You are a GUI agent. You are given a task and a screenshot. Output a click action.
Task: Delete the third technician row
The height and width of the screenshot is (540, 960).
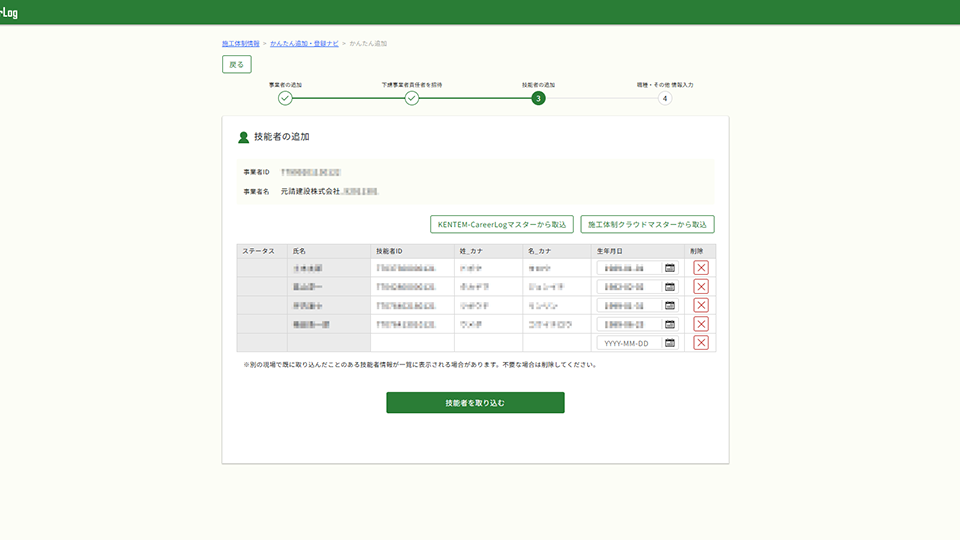(700, 306)
